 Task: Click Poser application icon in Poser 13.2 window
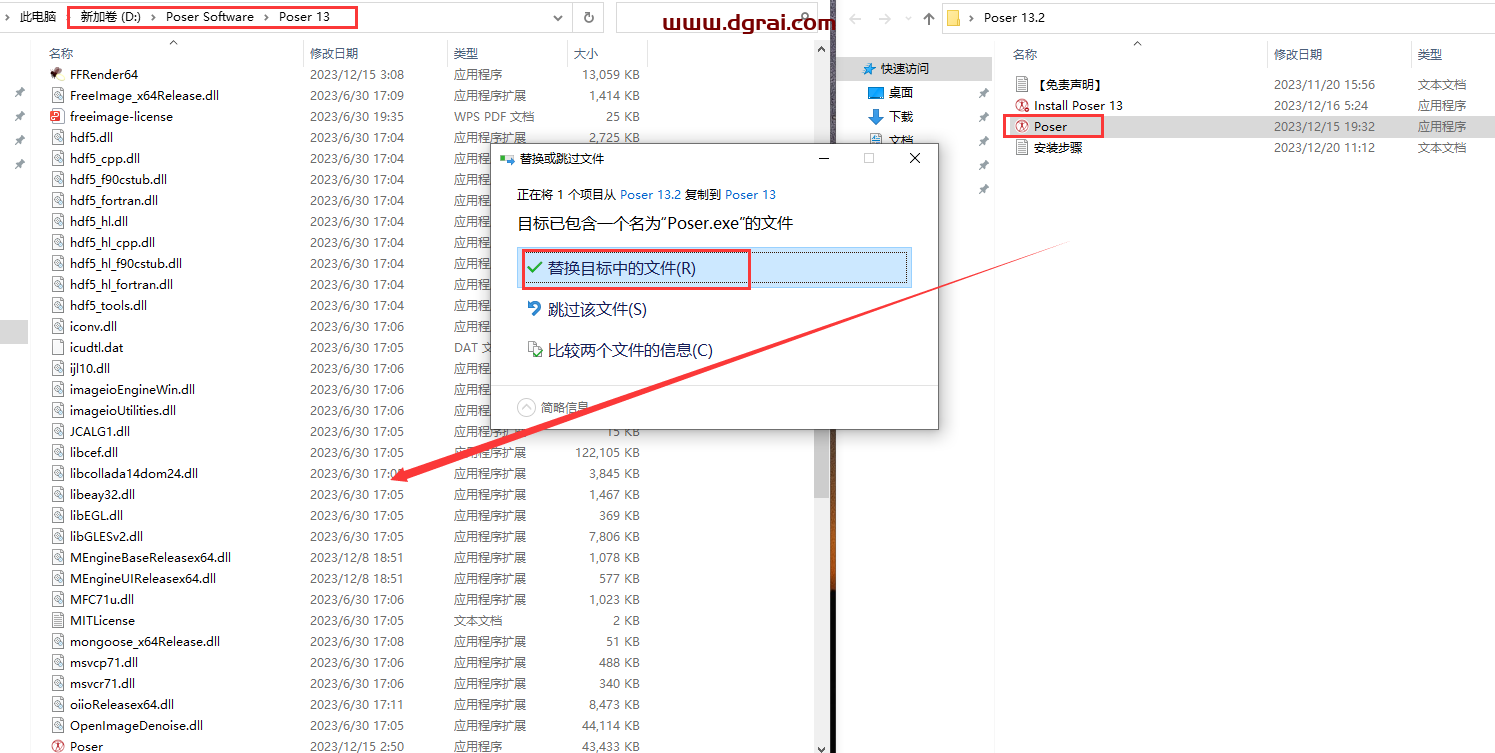1021,126
